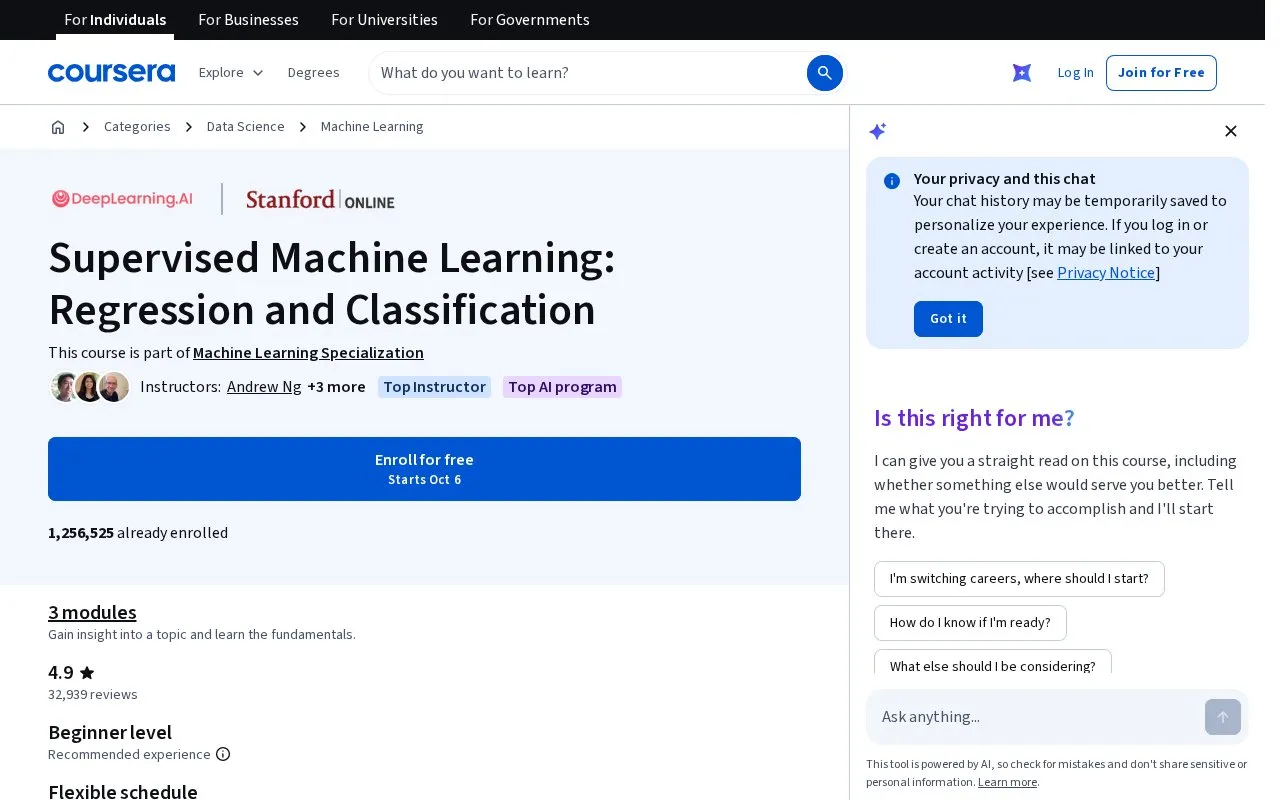Open the Privacy Notice link

(1106, 273)
